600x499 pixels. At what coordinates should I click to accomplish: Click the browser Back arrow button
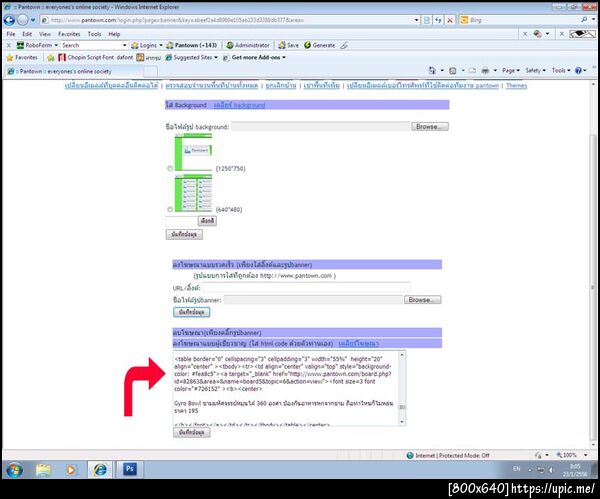click(x=9, y=20)
